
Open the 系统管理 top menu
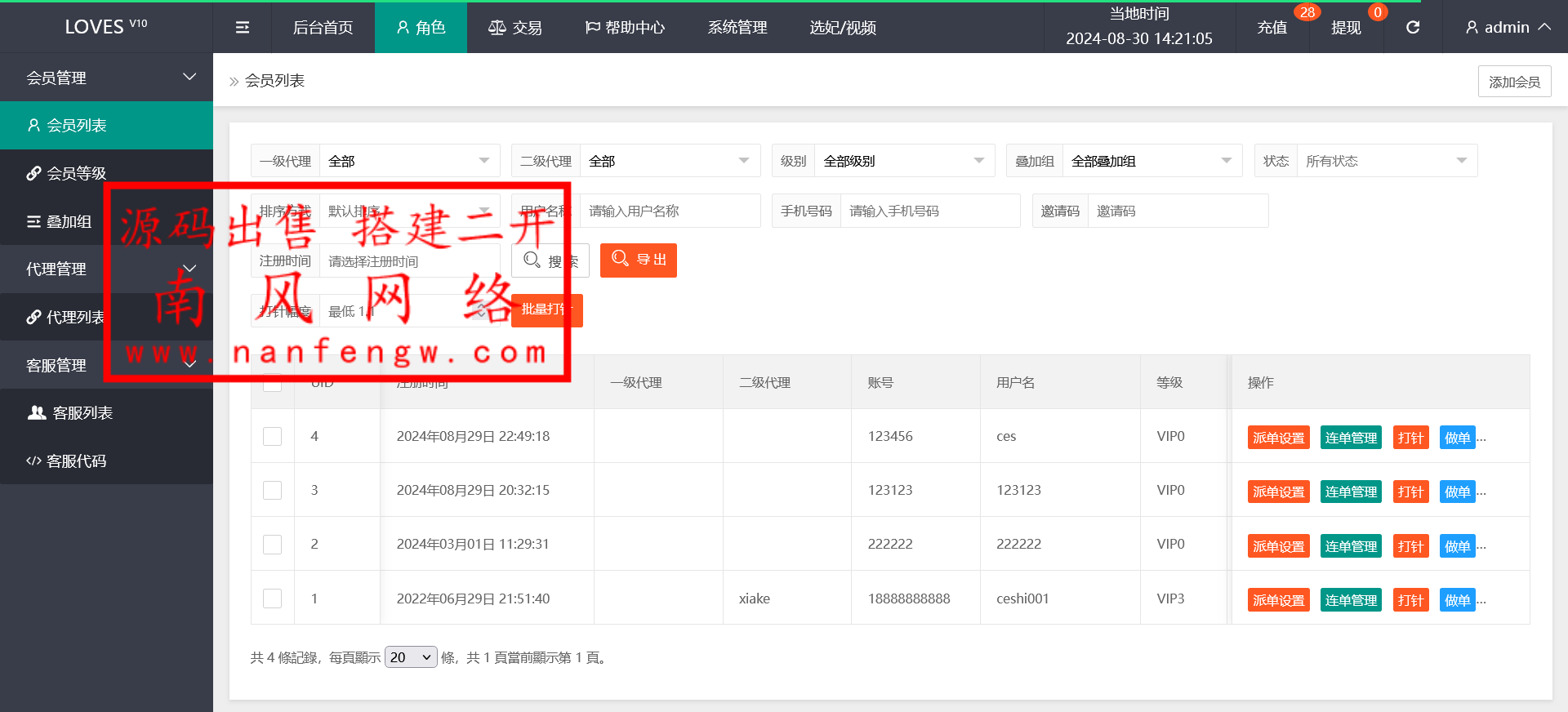point(737,28)
